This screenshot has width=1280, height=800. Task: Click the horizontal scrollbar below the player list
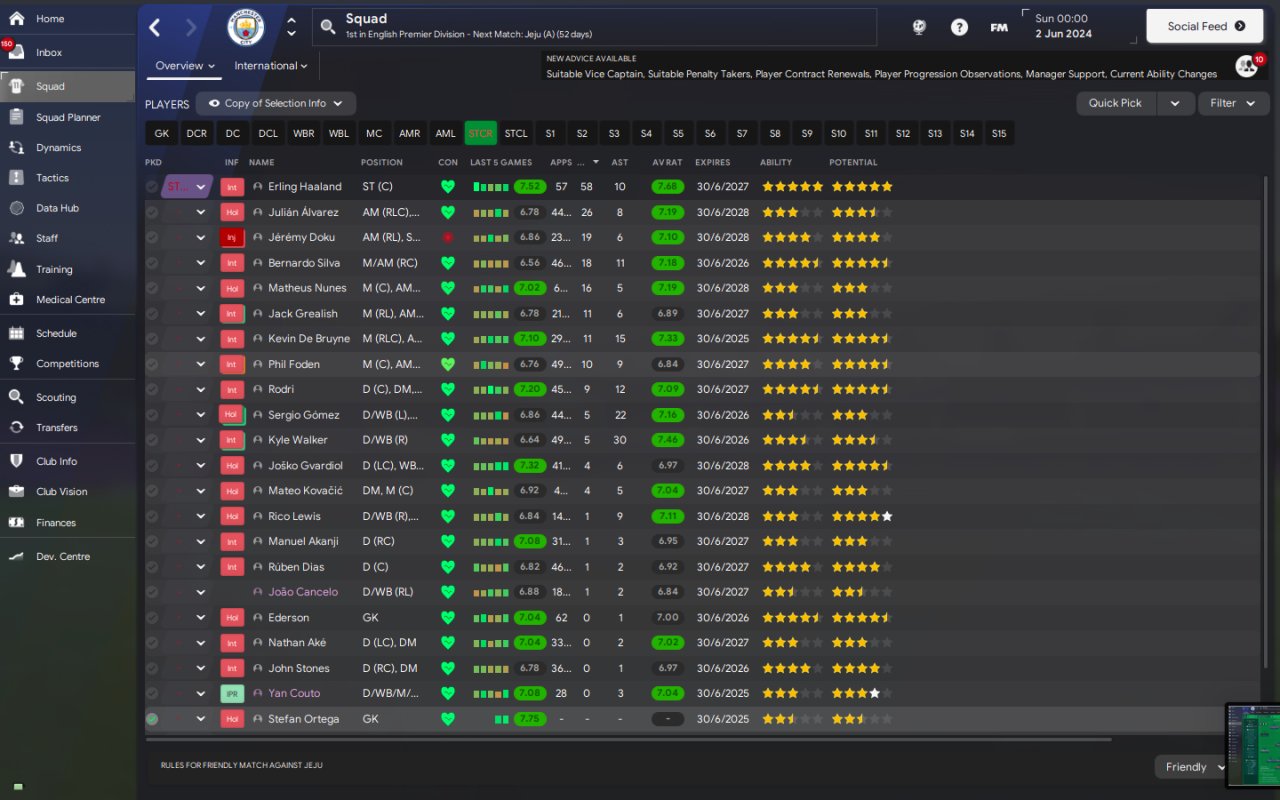pyautogui.click(x=629, y=740)
